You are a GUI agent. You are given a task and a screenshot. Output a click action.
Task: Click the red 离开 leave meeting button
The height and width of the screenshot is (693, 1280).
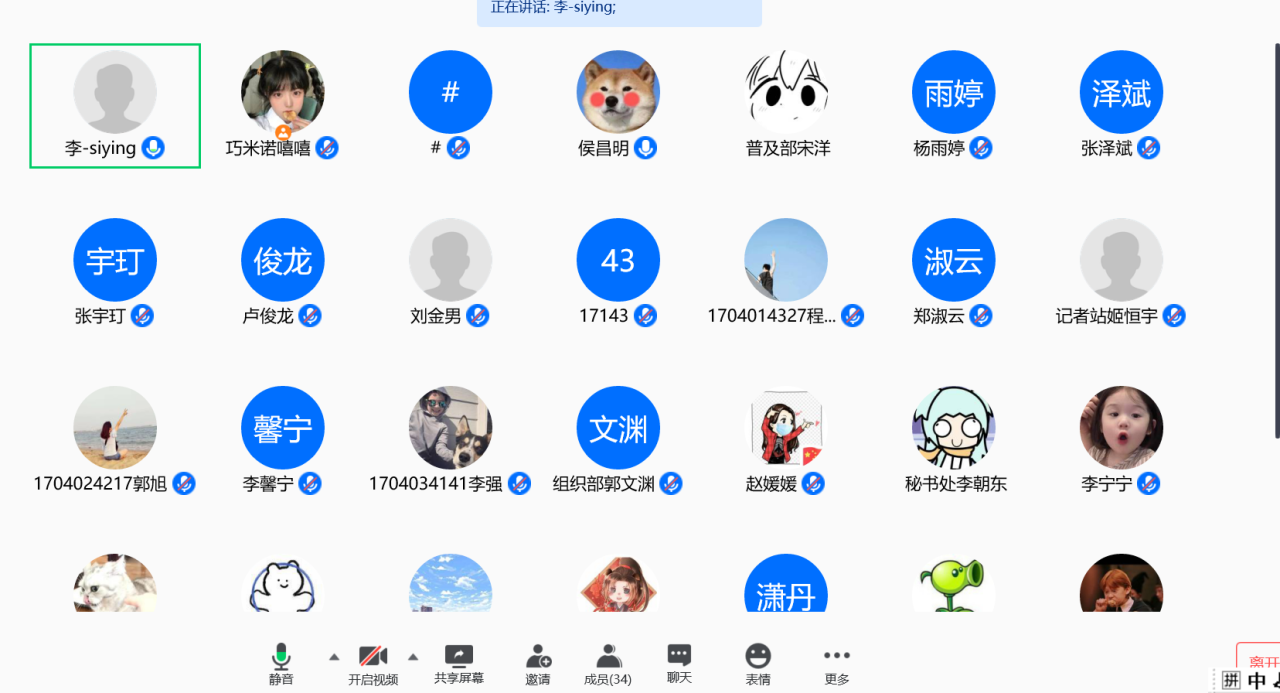point(1261,660)
